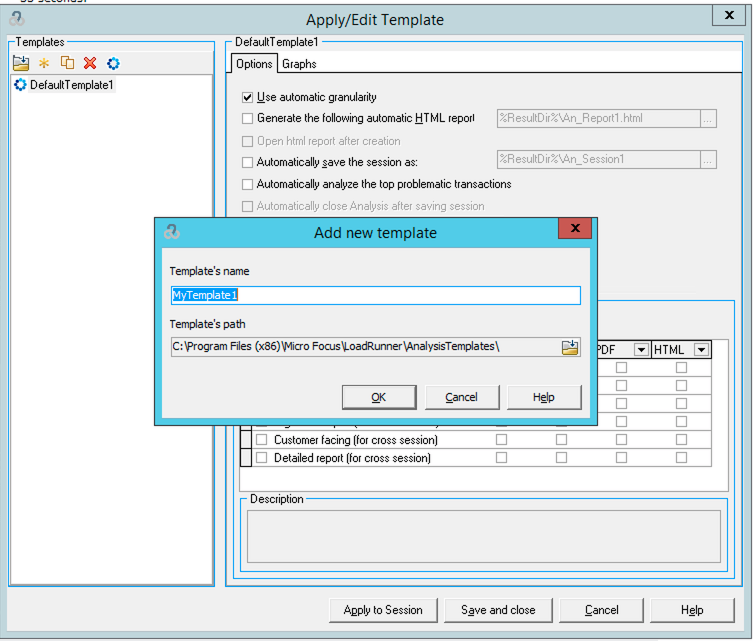Screen dimensions: 753x641
Task: Browse for template path folder icon
Action: (570, 347)
